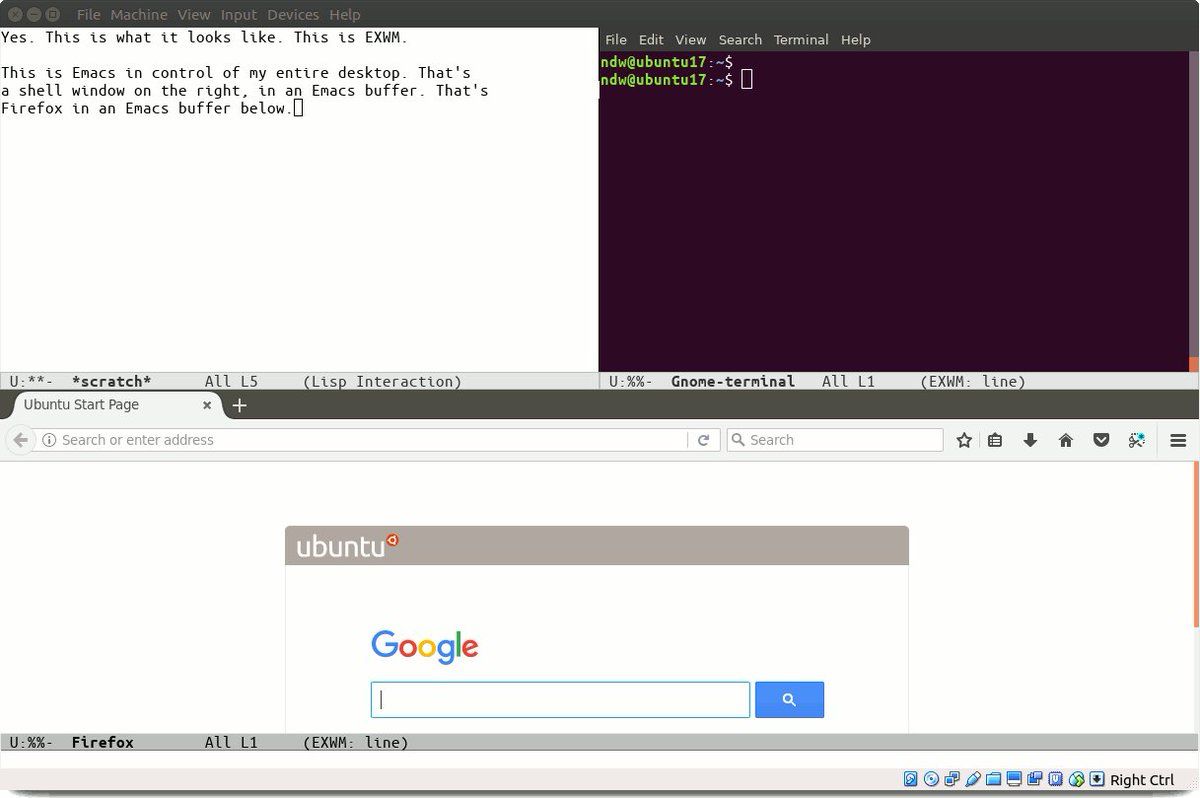1200x798 pixels.
Task: Open the Firefox downloads arrow
Action: click(x=1030, y=440)
